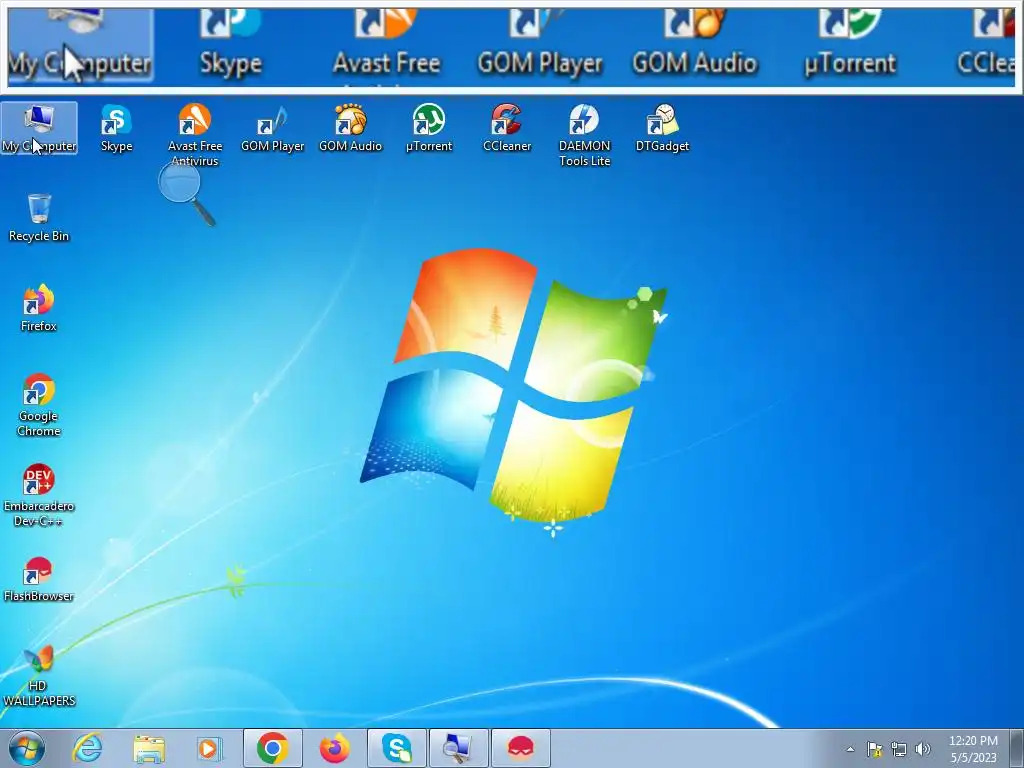
Task: Open Windows Media Player from taskbar
Action: [210, 748]
